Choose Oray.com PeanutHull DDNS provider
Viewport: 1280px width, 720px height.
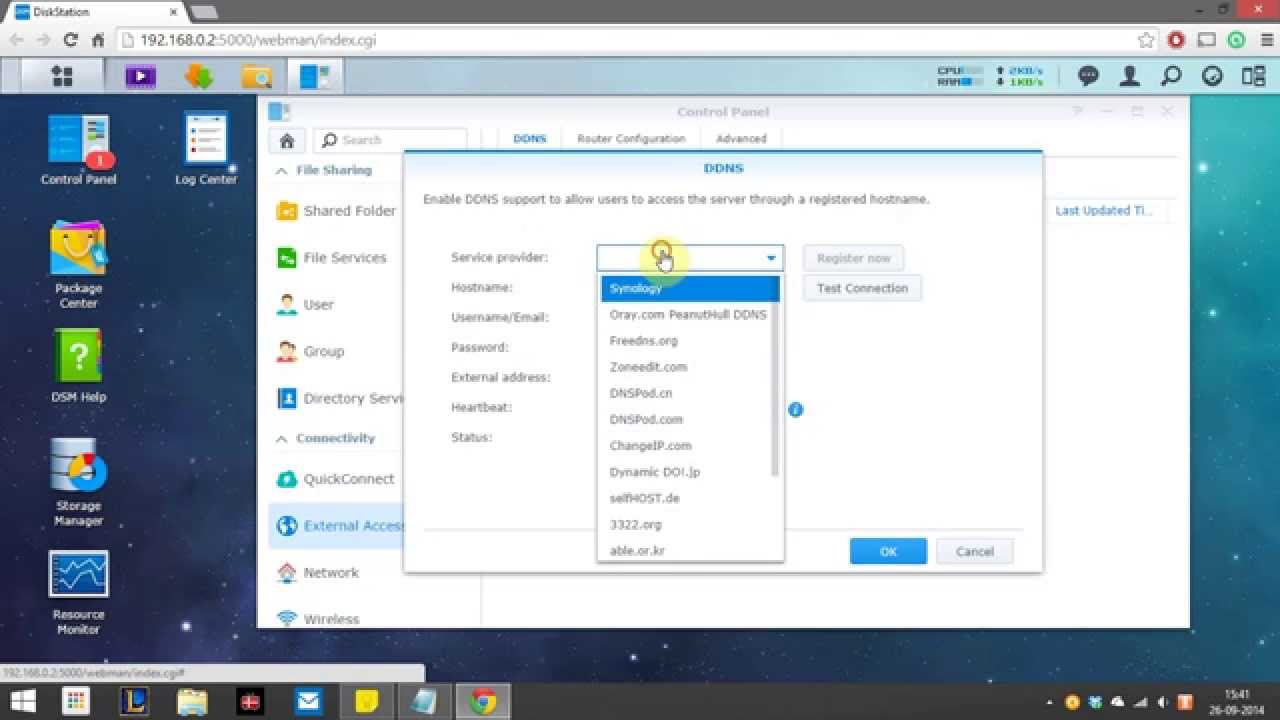click(688, 314)
